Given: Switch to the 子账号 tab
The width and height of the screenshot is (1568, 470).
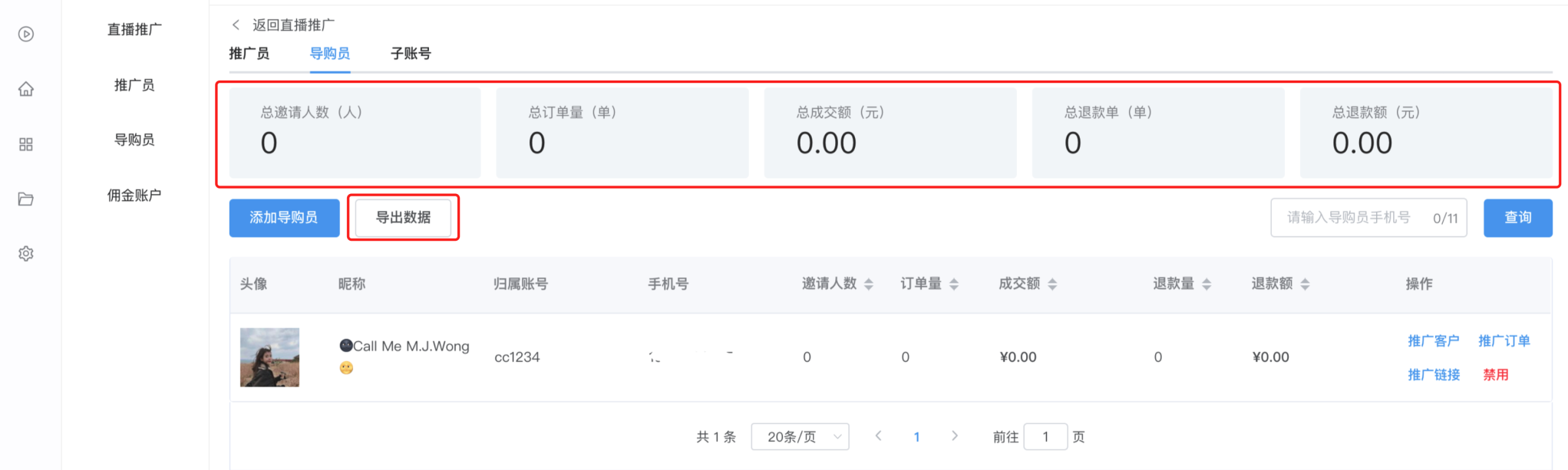Looking at the screenshot, I should [x=411, y=54].
